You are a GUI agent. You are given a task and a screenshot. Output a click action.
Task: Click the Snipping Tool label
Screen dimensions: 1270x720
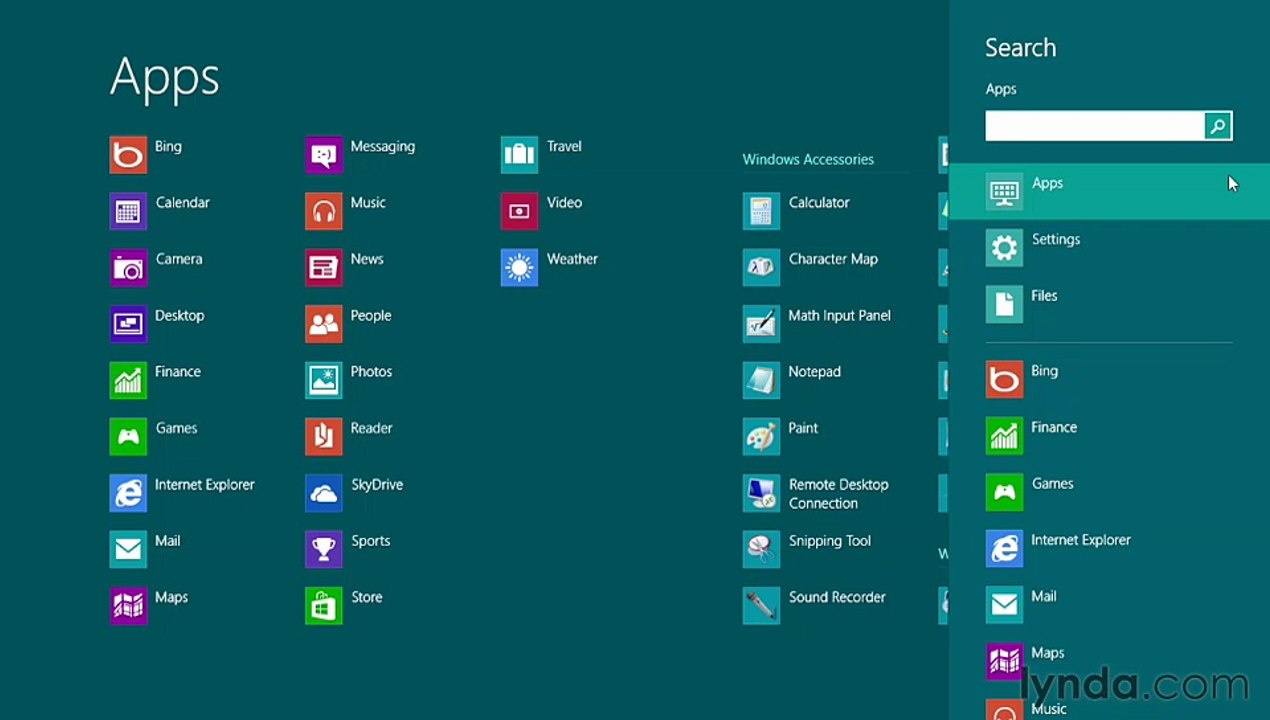coord(830,540)
